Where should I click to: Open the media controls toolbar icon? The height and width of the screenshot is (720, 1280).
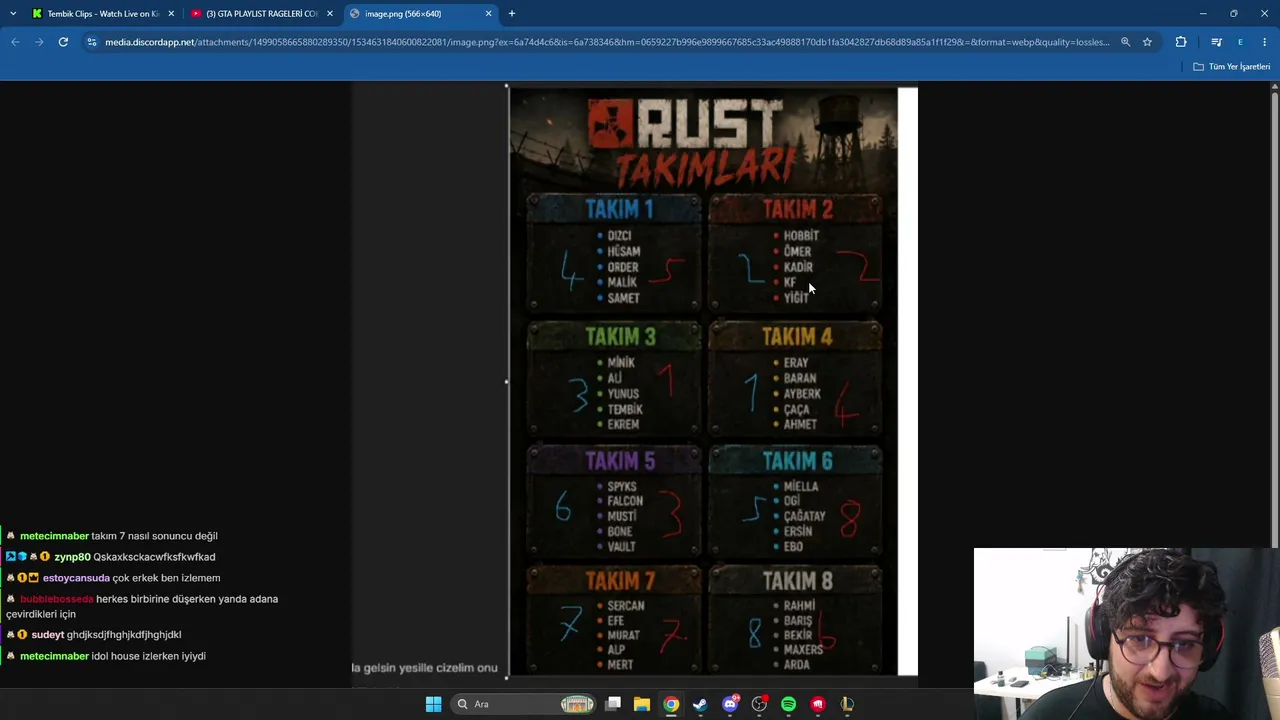point(1216,42)
